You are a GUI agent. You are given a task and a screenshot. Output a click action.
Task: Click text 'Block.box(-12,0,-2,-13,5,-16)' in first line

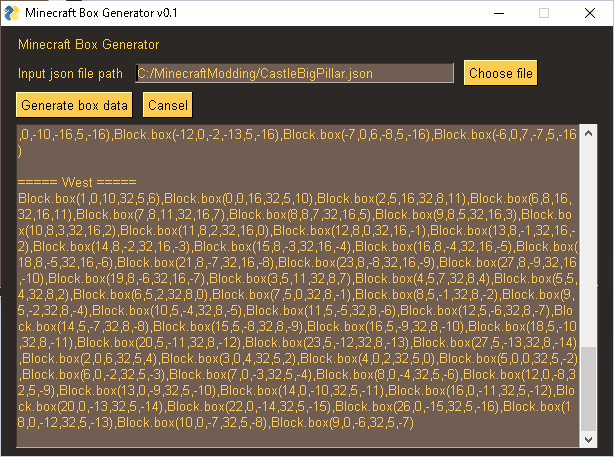pyautogui.click(x=196, y=134)
